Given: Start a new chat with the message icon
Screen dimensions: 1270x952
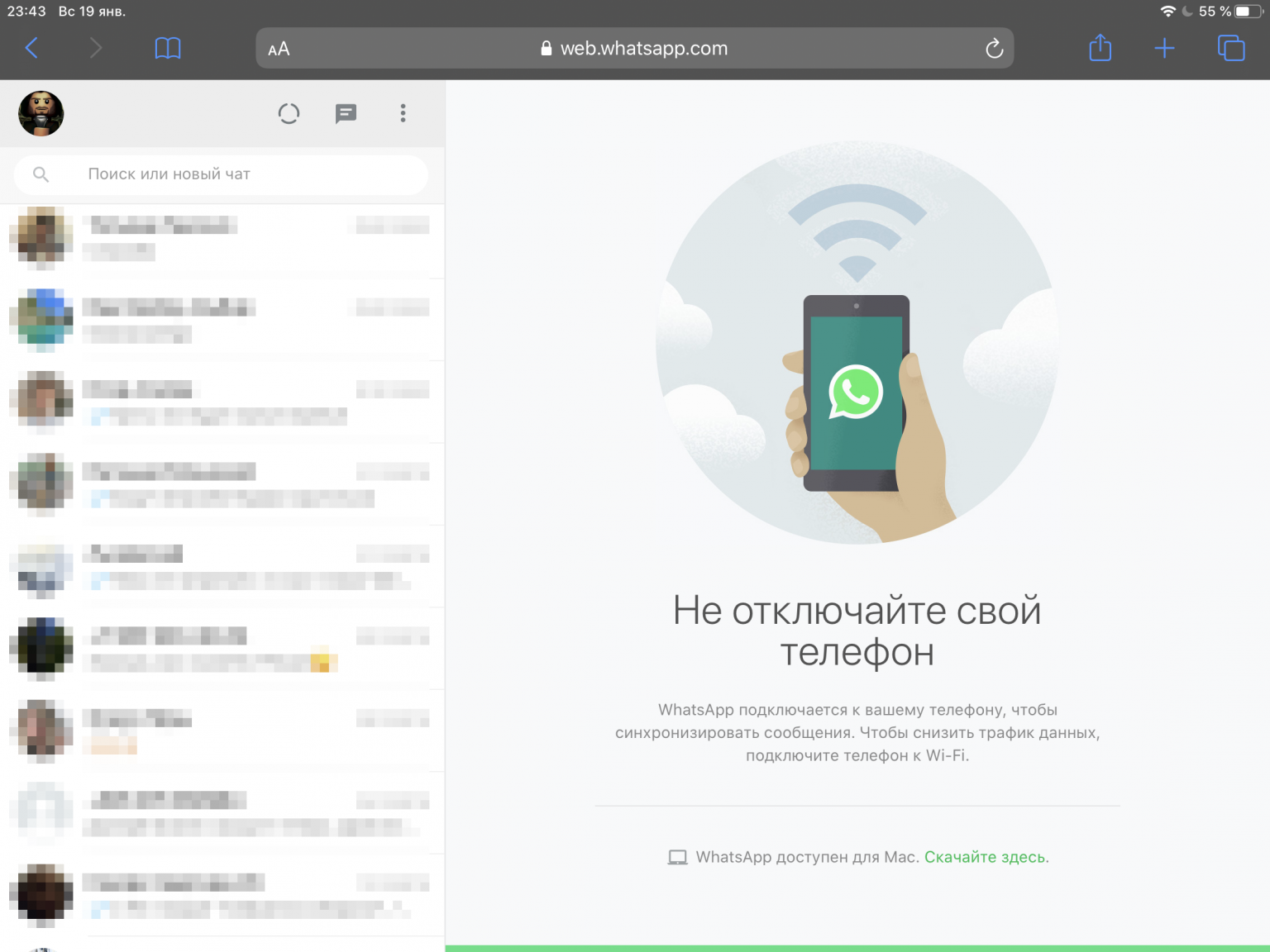Looking at the screenshot, I should tap(346, 113).
